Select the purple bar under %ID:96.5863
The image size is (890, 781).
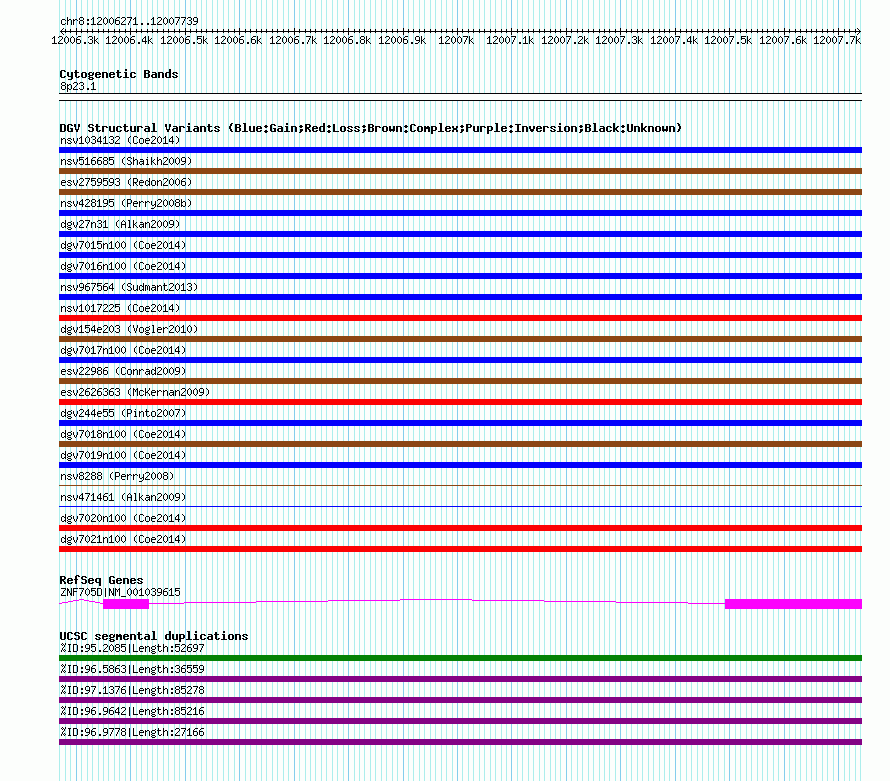[460, 679]
